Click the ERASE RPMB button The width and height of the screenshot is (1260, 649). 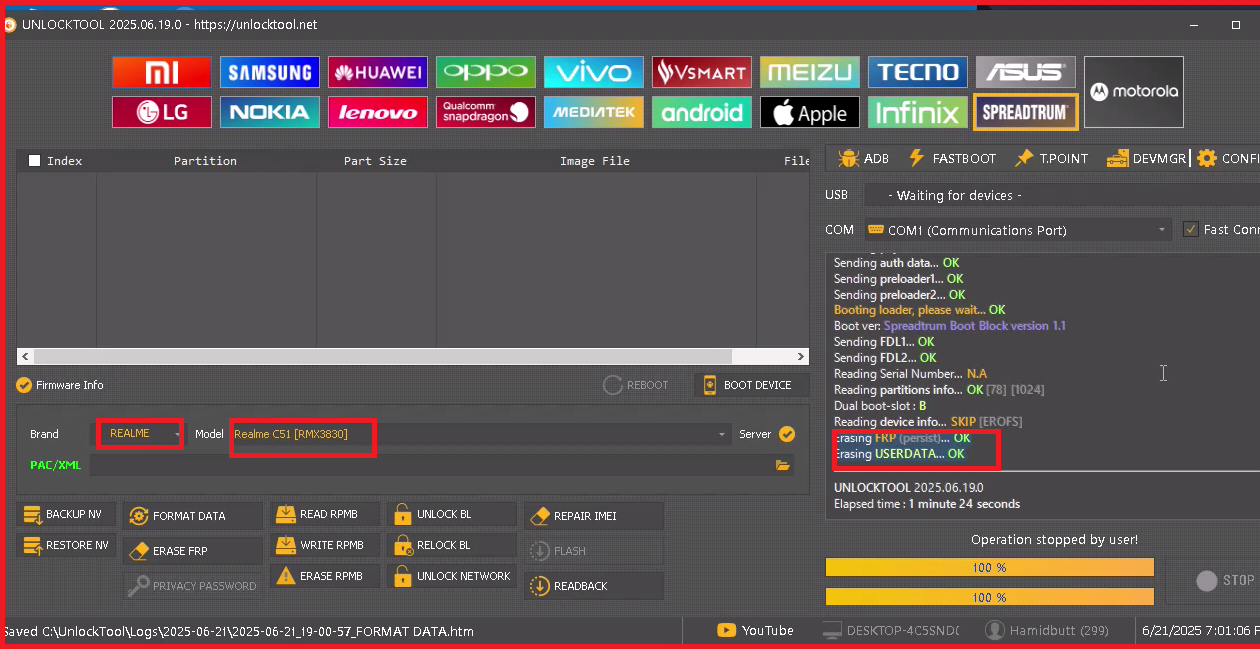(x=325, y=576)
